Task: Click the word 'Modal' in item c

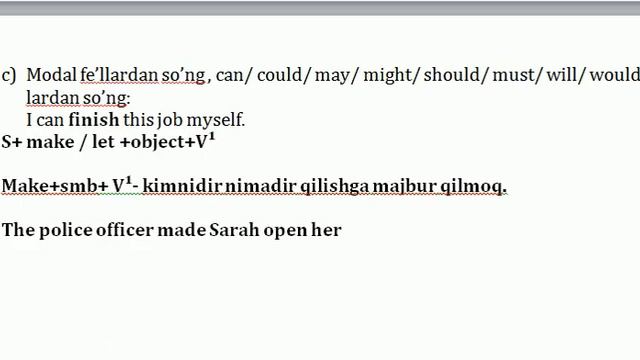Action: (51, 75)
